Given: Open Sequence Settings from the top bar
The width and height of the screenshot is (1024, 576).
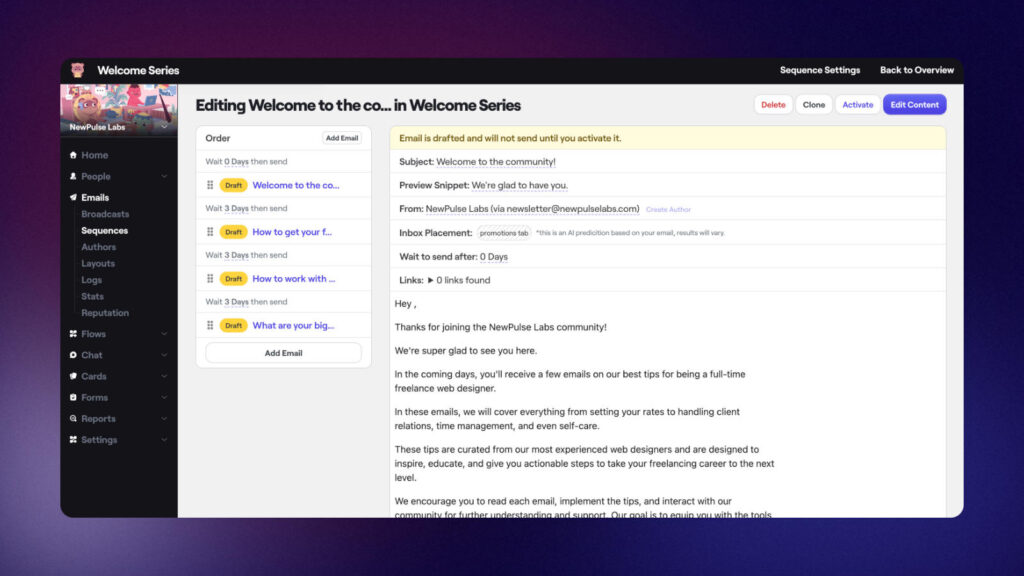Looking at the screenshot, I should [x=819, y=70].
